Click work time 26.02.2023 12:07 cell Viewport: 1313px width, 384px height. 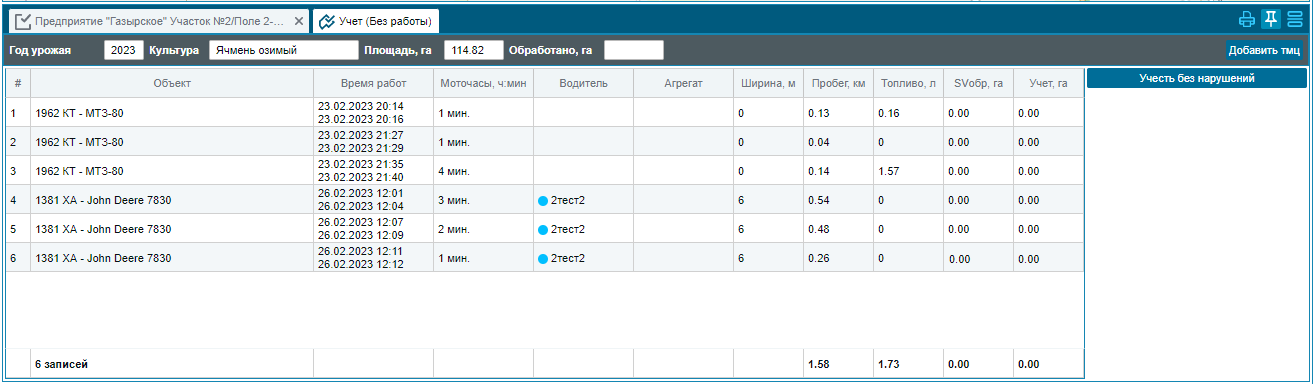point(373,229)
